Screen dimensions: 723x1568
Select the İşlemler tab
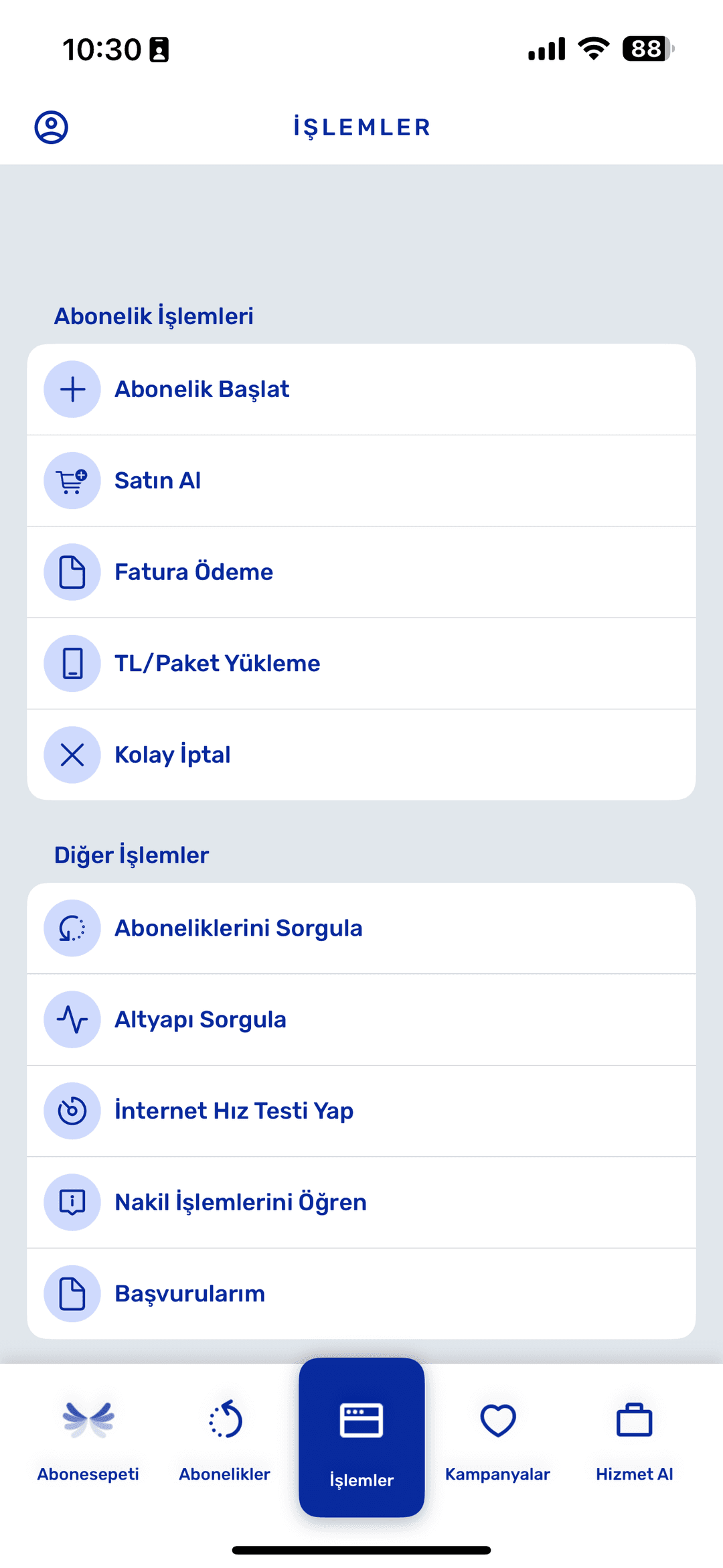click(361, 1437)
